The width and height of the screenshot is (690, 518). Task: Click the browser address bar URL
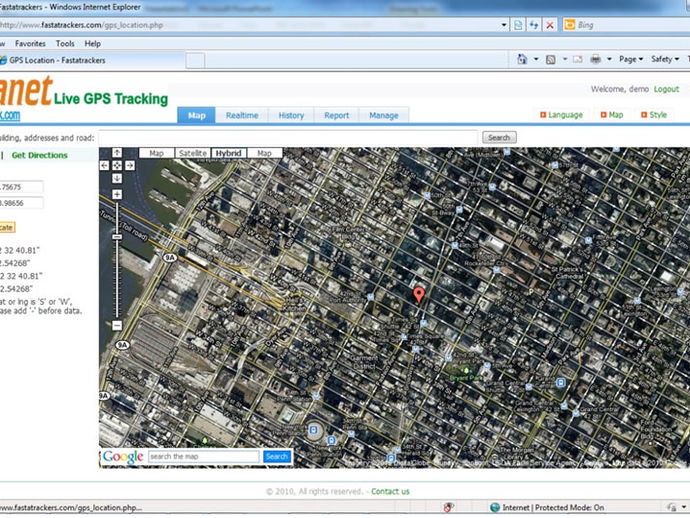click(81, 25)
